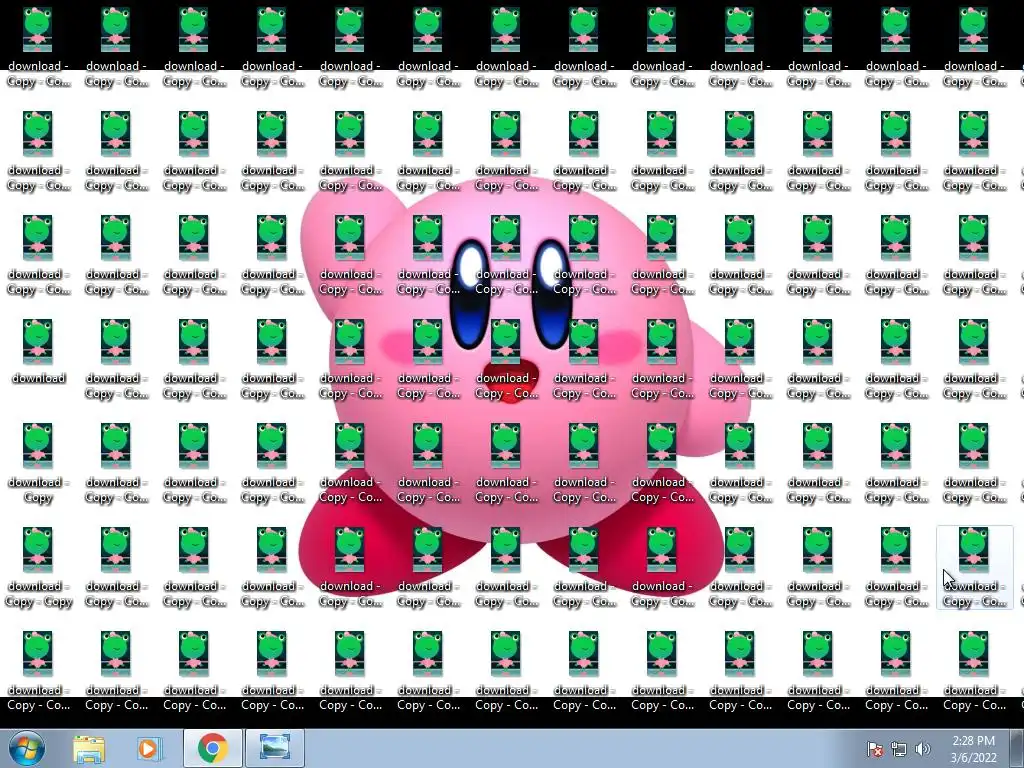Switch to the picture viewer taskbar button
The image size is (1024, 768).
tap(275, 748)
